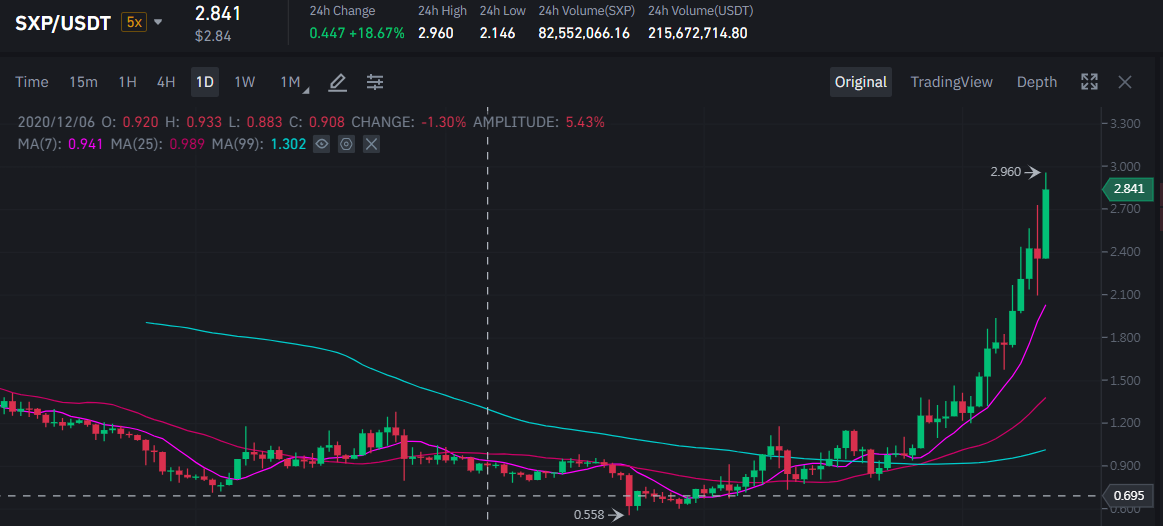Viewport: 1163px width, 526px height.
Task: Click the CHANGE -1.30% readout
Action: (x=409, y=122)
